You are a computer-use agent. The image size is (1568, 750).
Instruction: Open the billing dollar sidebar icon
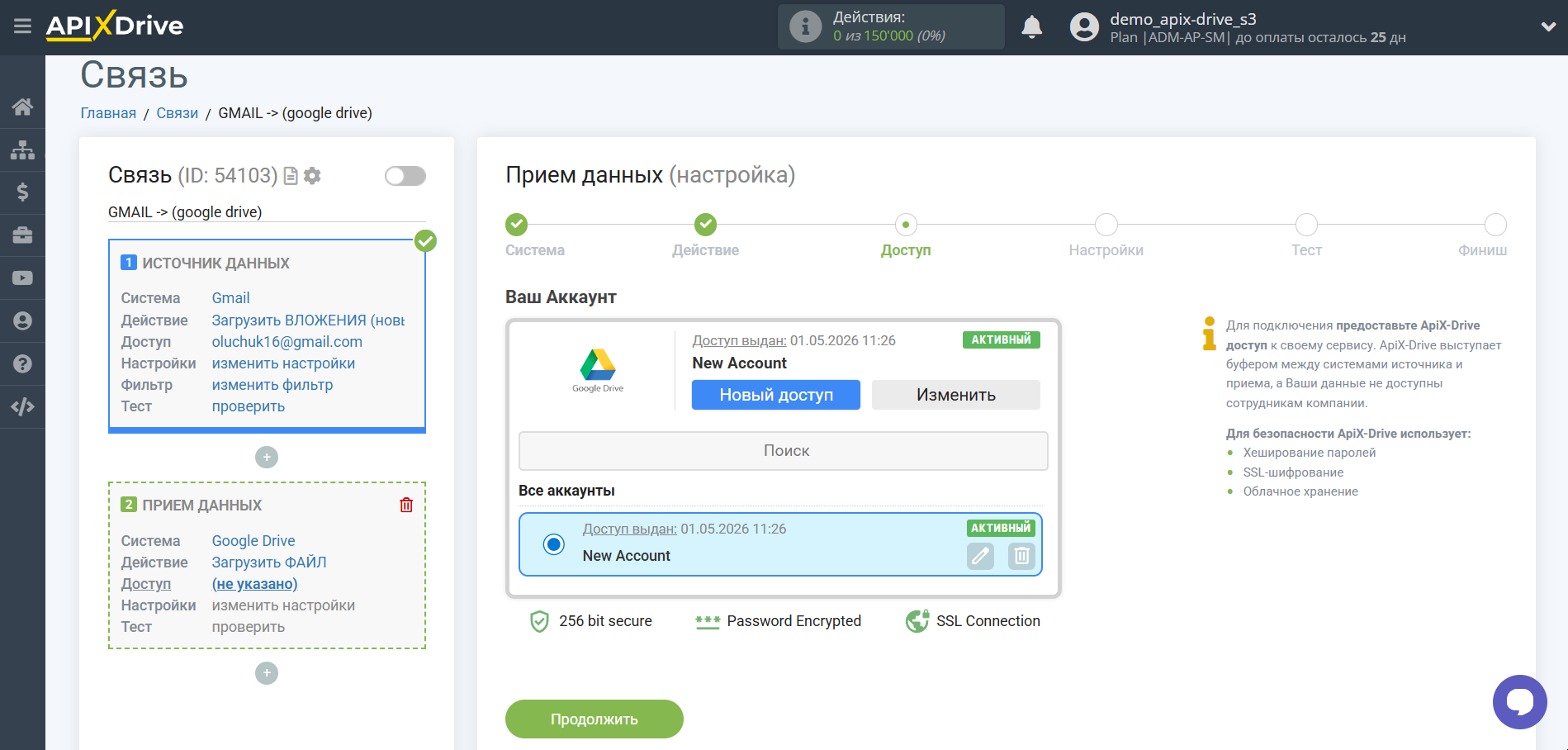pos(22,192)
